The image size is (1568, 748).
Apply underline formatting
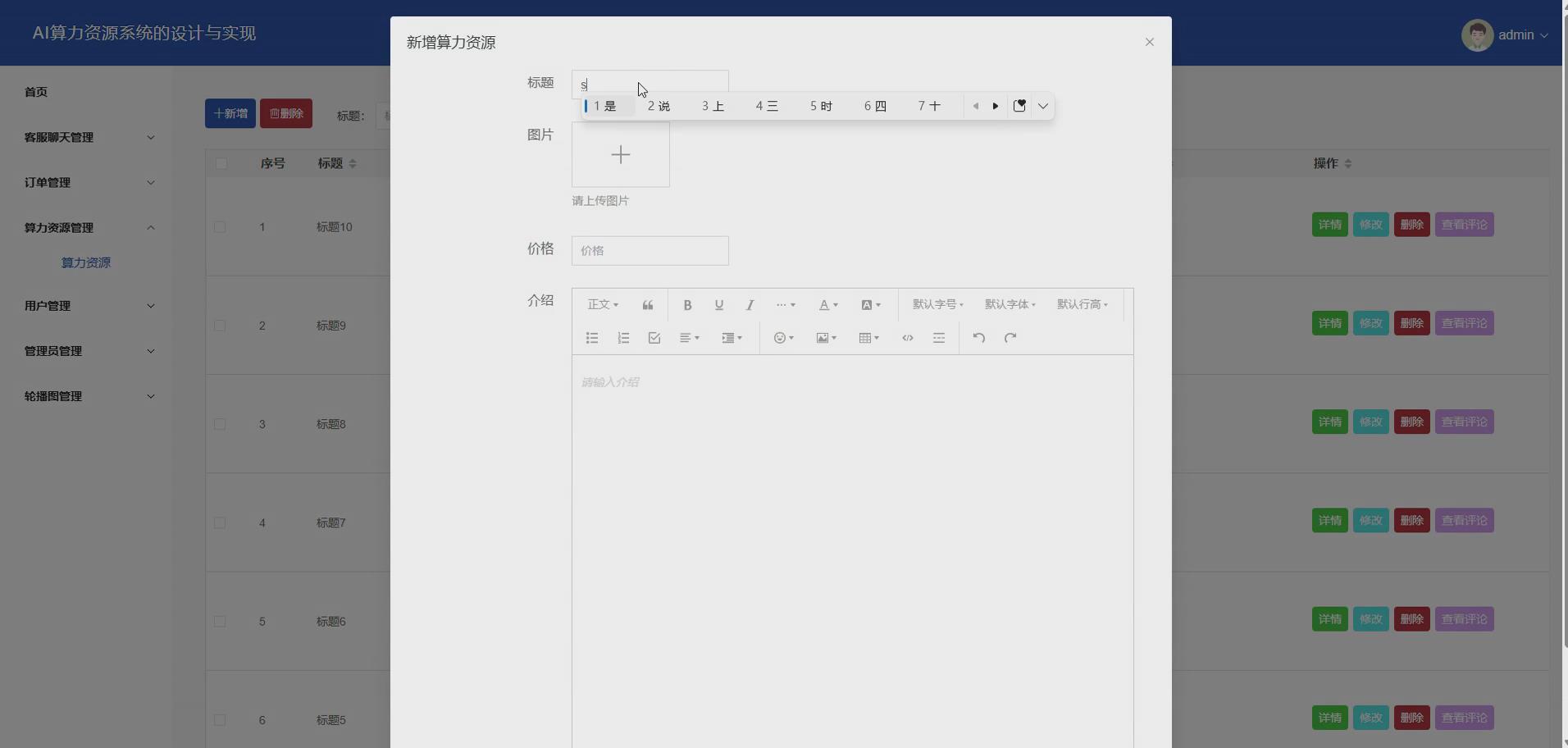(x=718, y=304)
